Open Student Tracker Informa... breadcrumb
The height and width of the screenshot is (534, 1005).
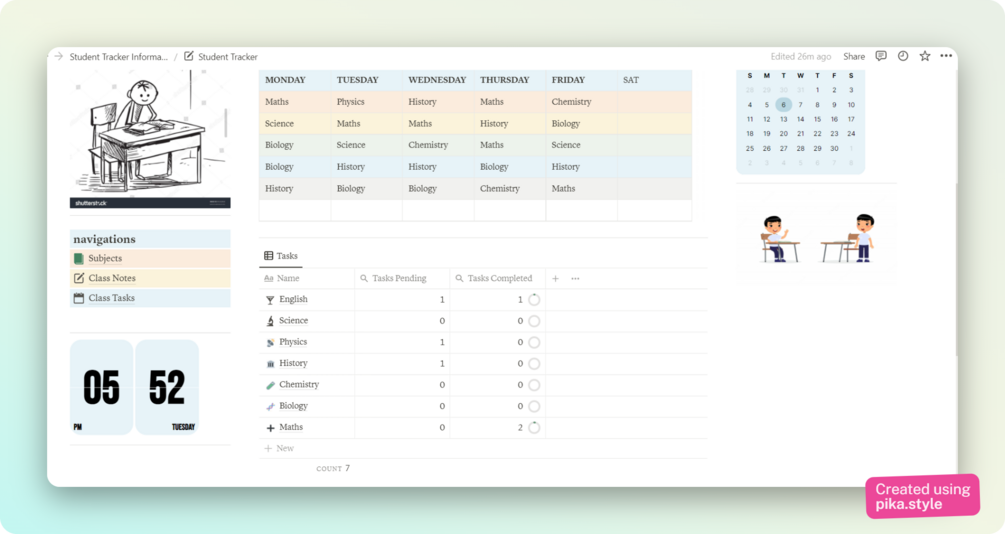tap(119, 56)
